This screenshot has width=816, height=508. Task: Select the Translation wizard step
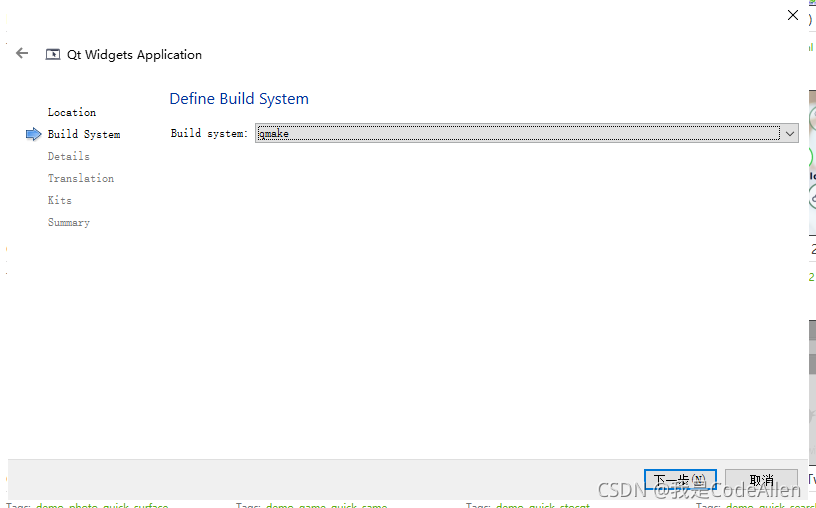(81, 178)
